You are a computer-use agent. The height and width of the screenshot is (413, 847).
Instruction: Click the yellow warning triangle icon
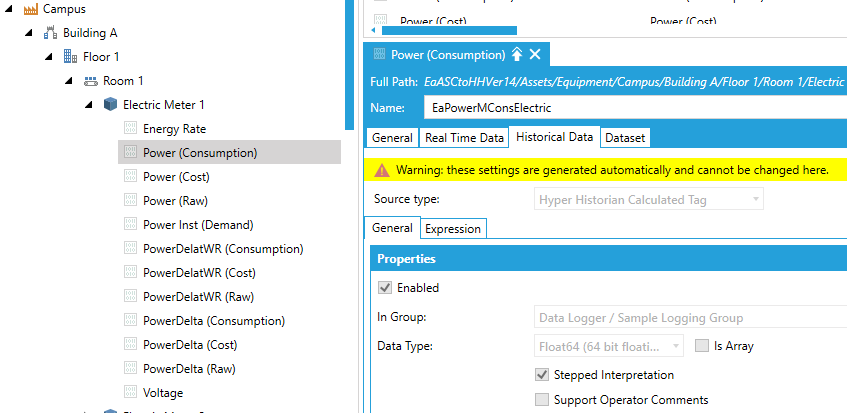382,171
